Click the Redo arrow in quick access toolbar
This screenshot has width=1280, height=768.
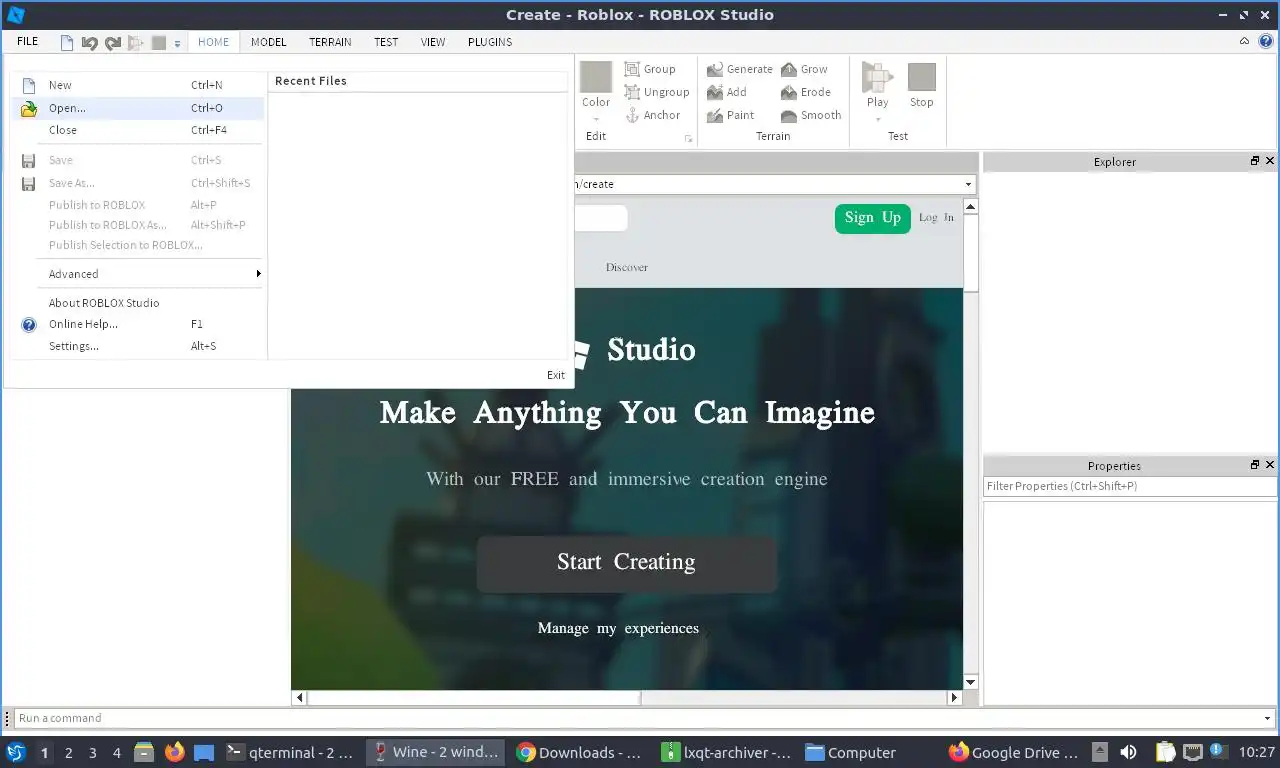coord(112,42)
